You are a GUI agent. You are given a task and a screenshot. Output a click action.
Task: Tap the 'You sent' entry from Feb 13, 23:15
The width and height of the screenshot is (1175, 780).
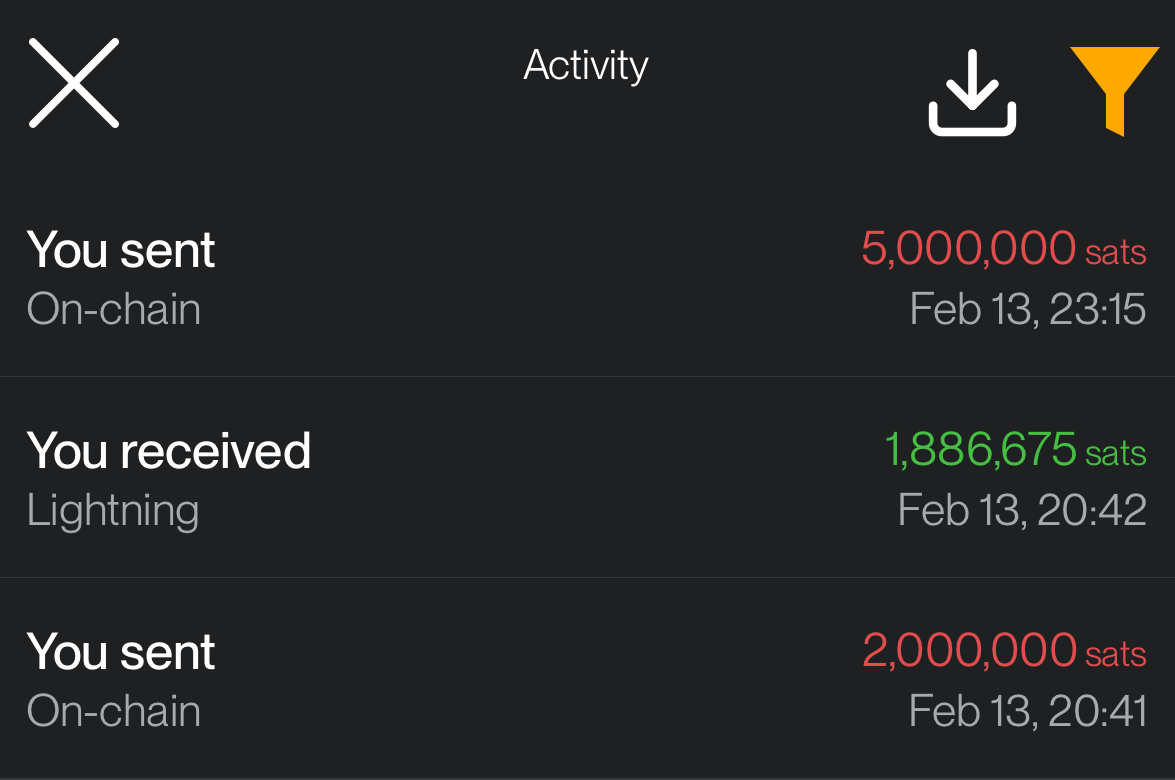[x=120, y=250]
